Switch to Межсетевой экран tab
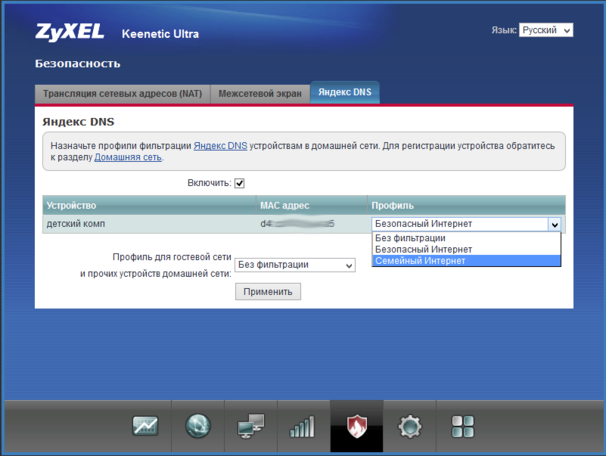 (x=260, y=94)
